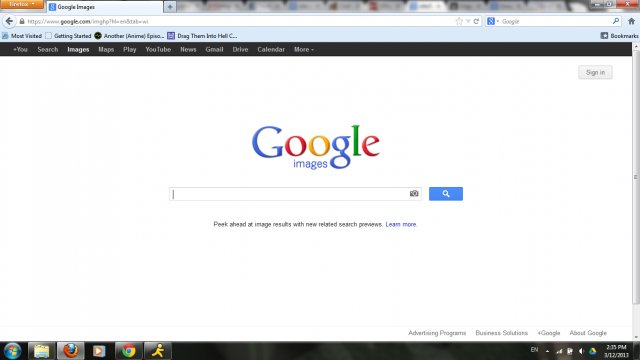Open Calendar from the Google bar
Image resolution: width=640 pixels, height=360 pixels.
(x=271, y=49)
